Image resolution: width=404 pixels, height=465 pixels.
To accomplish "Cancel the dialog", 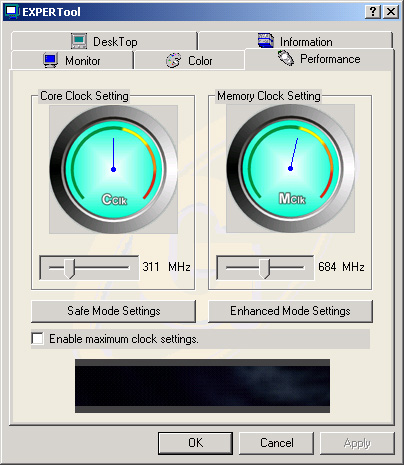I will tap(276, 443).
